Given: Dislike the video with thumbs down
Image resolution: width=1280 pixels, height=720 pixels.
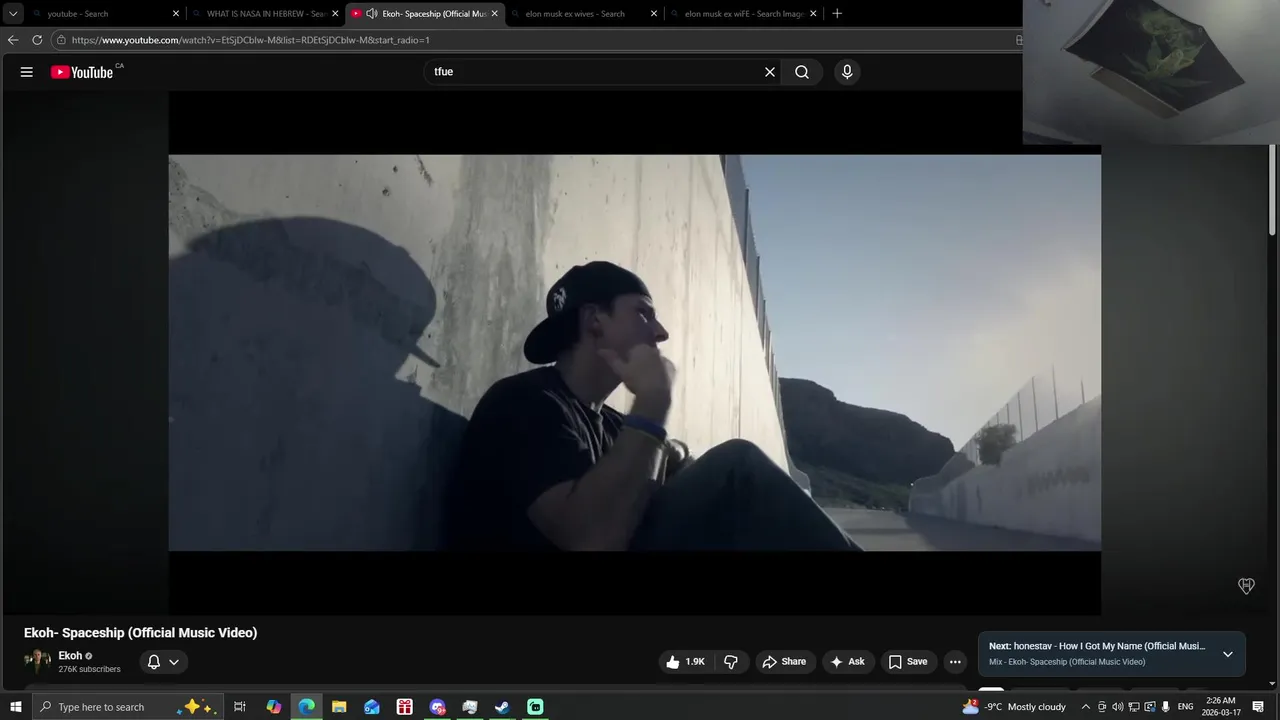Looking at the screenshot, I should click(x=731, y=662).
